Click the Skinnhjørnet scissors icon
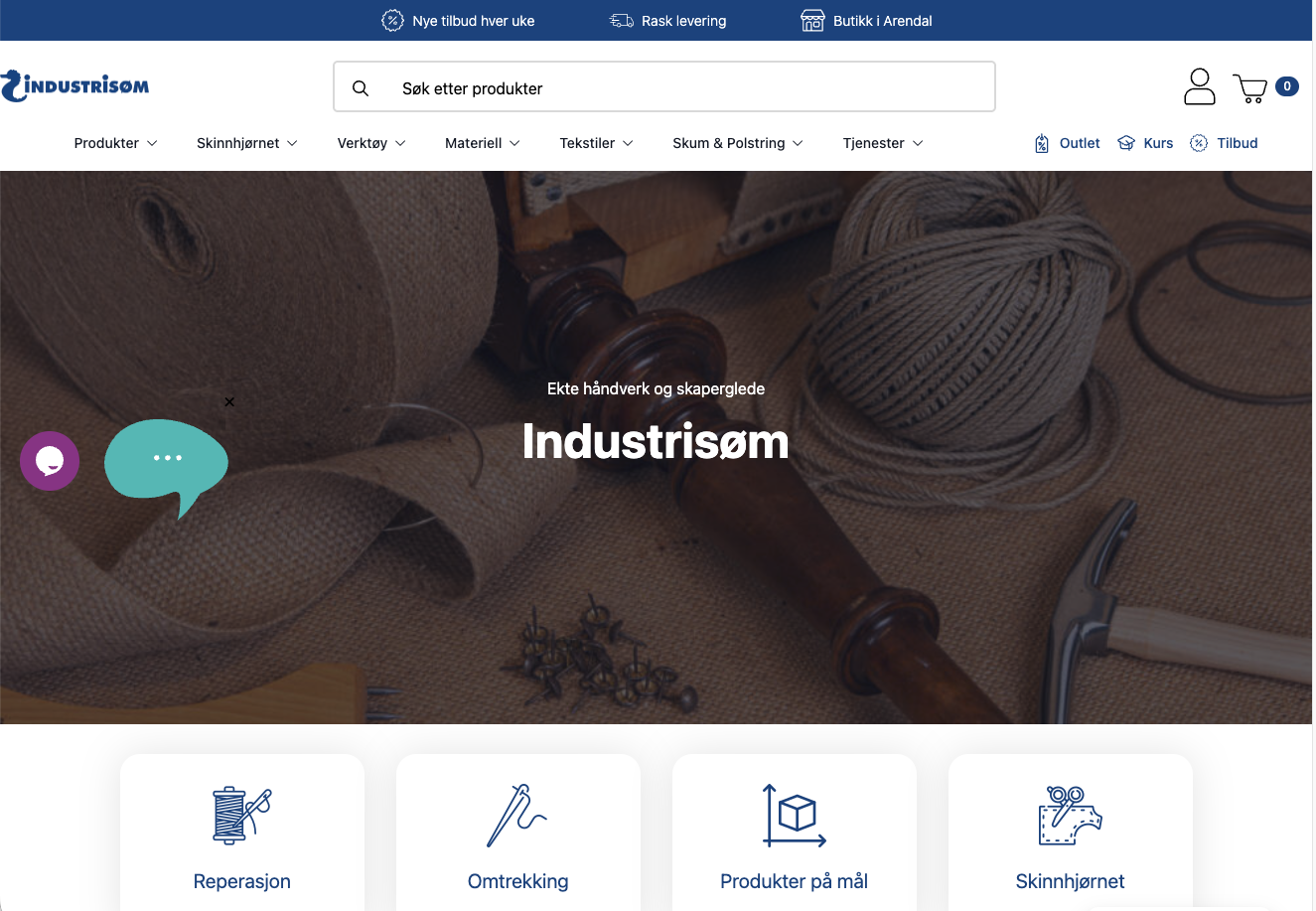Screen dimensions: 1316x911 coord(1070,815)
